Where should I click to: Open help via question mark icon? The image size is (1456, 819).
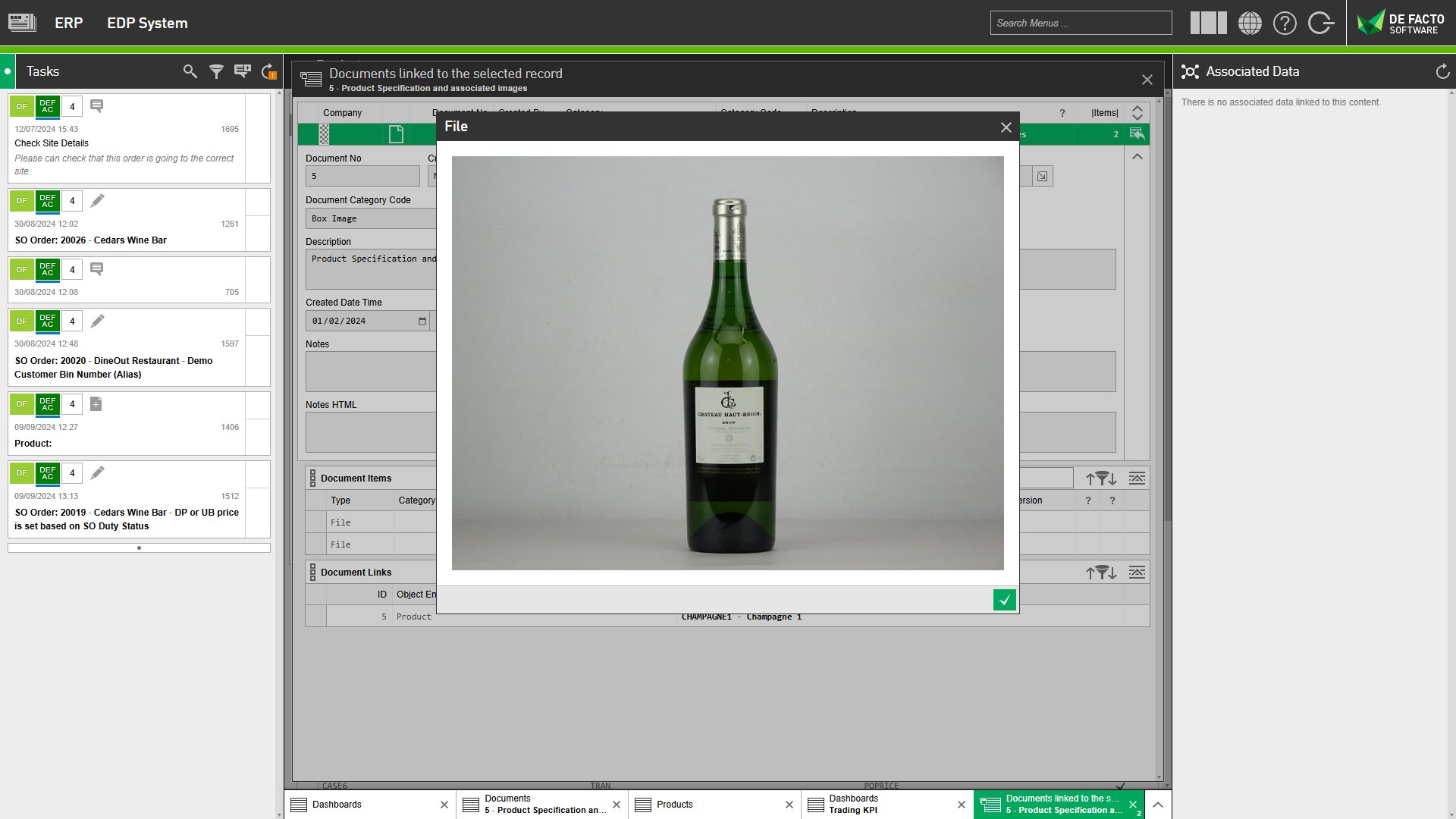point(1285,23)
